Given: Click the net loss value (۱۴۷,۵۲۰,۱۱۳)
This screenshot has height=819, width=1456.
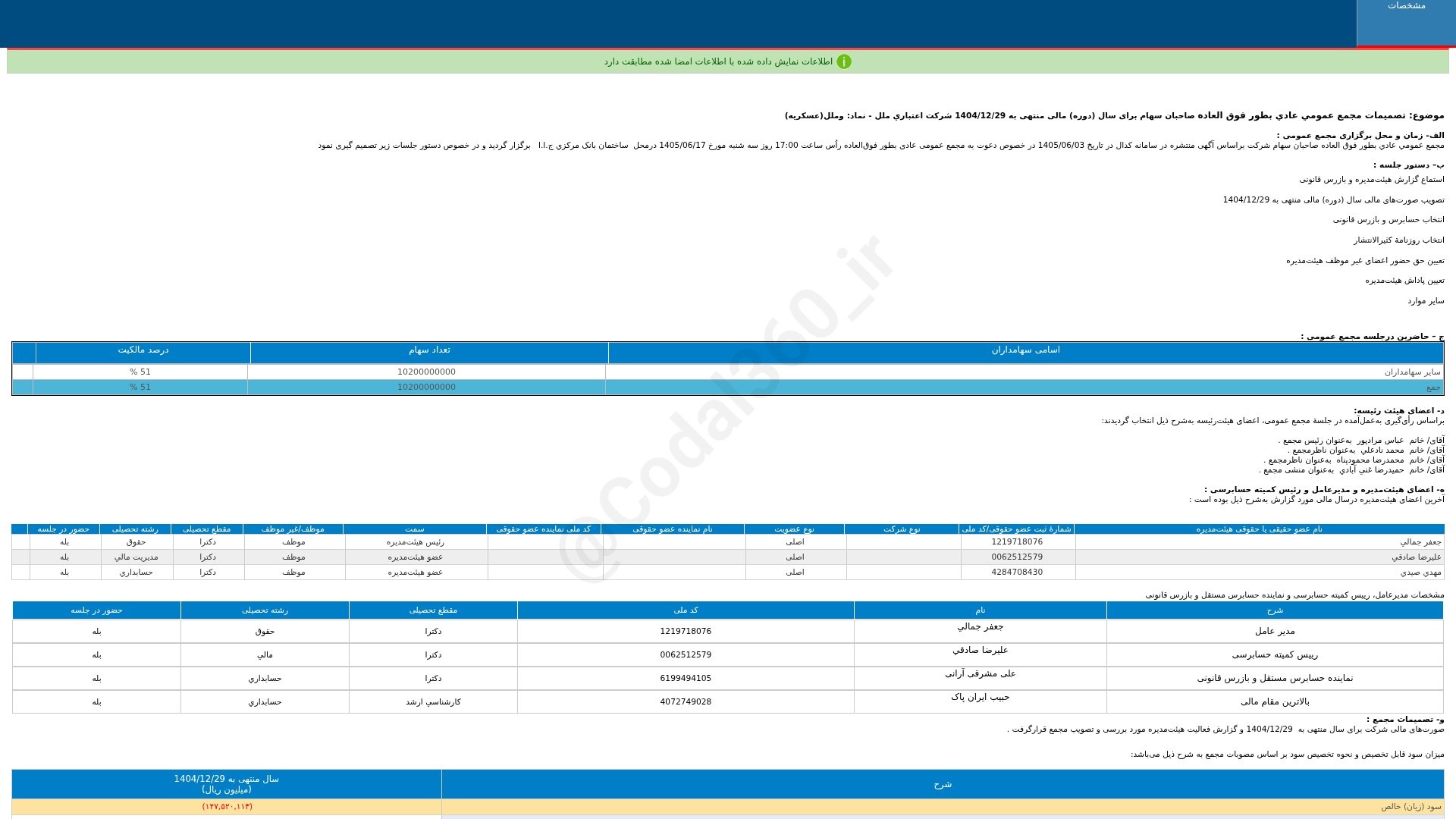Looking at the screenshot, I should [x=227, y=807].
